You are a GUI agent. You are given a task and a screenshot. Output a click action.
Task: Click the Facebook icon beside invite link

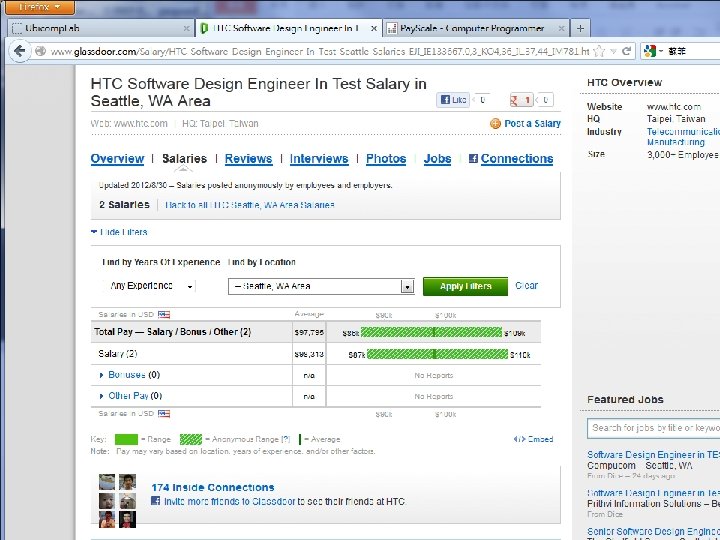pos(156,501)
